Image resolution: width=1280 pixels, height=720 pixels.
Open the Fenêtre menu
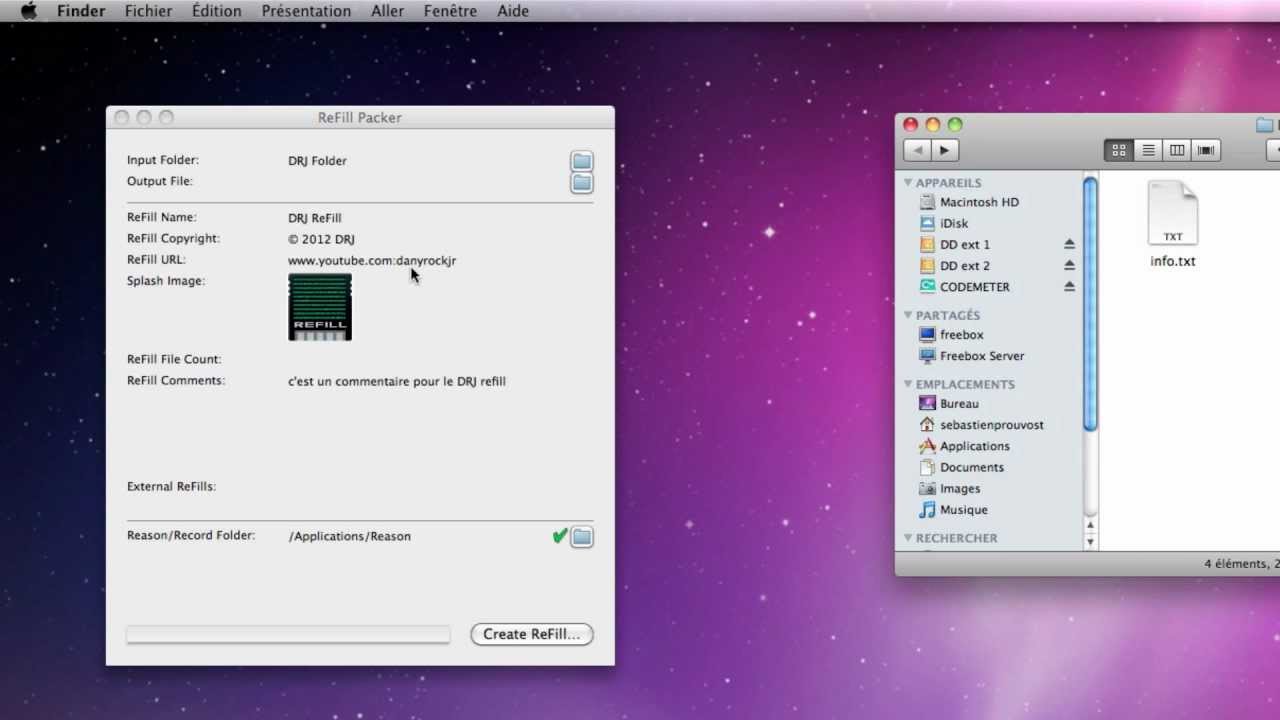click(450, 11)
